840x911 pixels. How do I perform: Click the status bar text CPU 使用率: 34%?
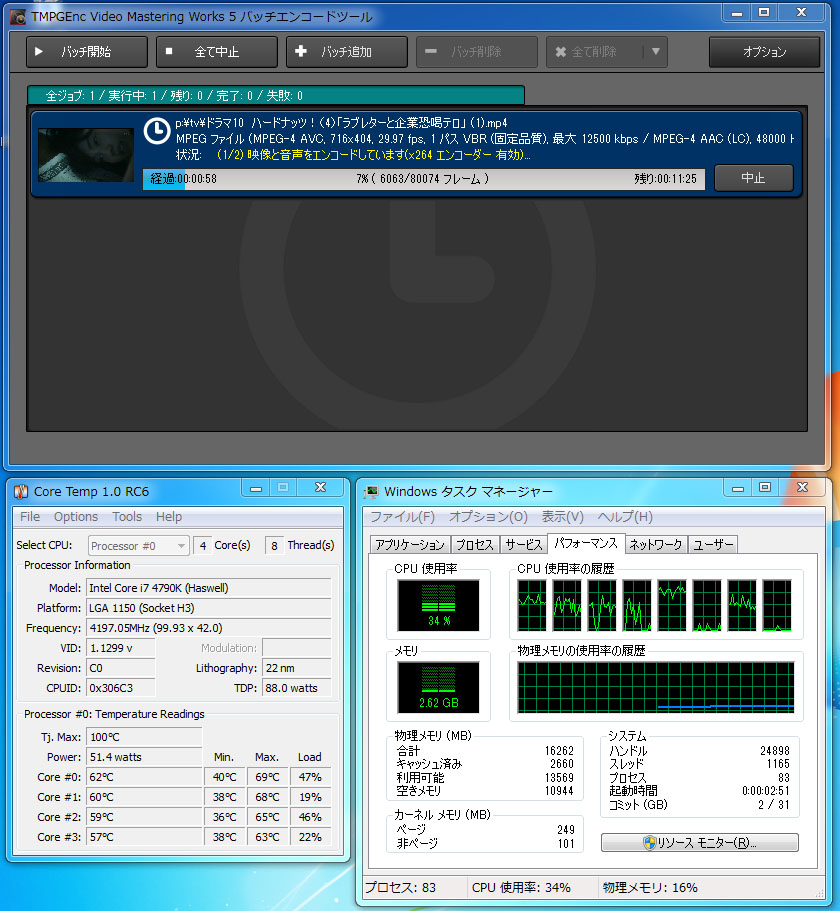pyautogui.click(x=521, y=888)
